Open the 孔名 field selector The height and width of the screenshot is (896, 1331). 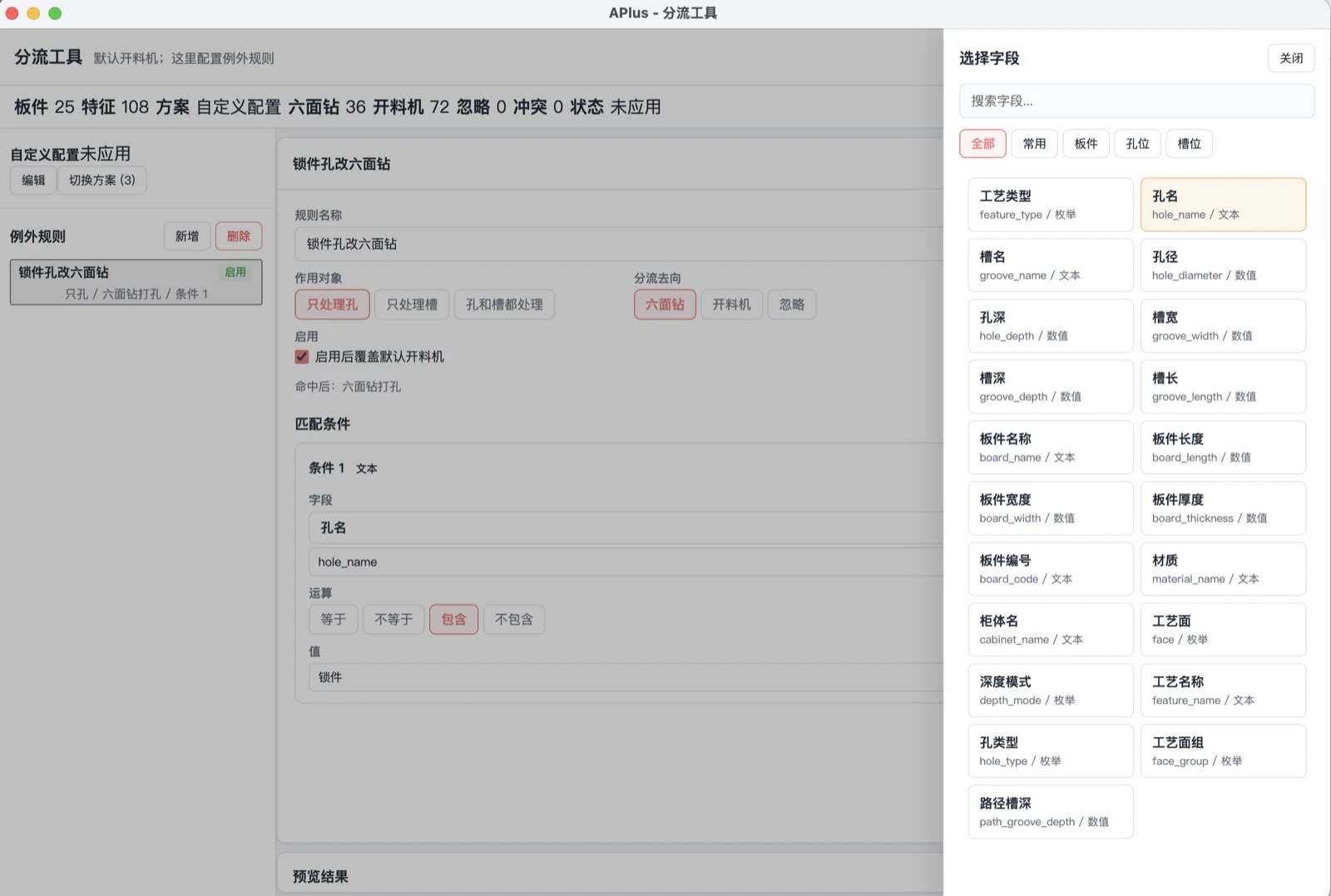coord(626,528)
